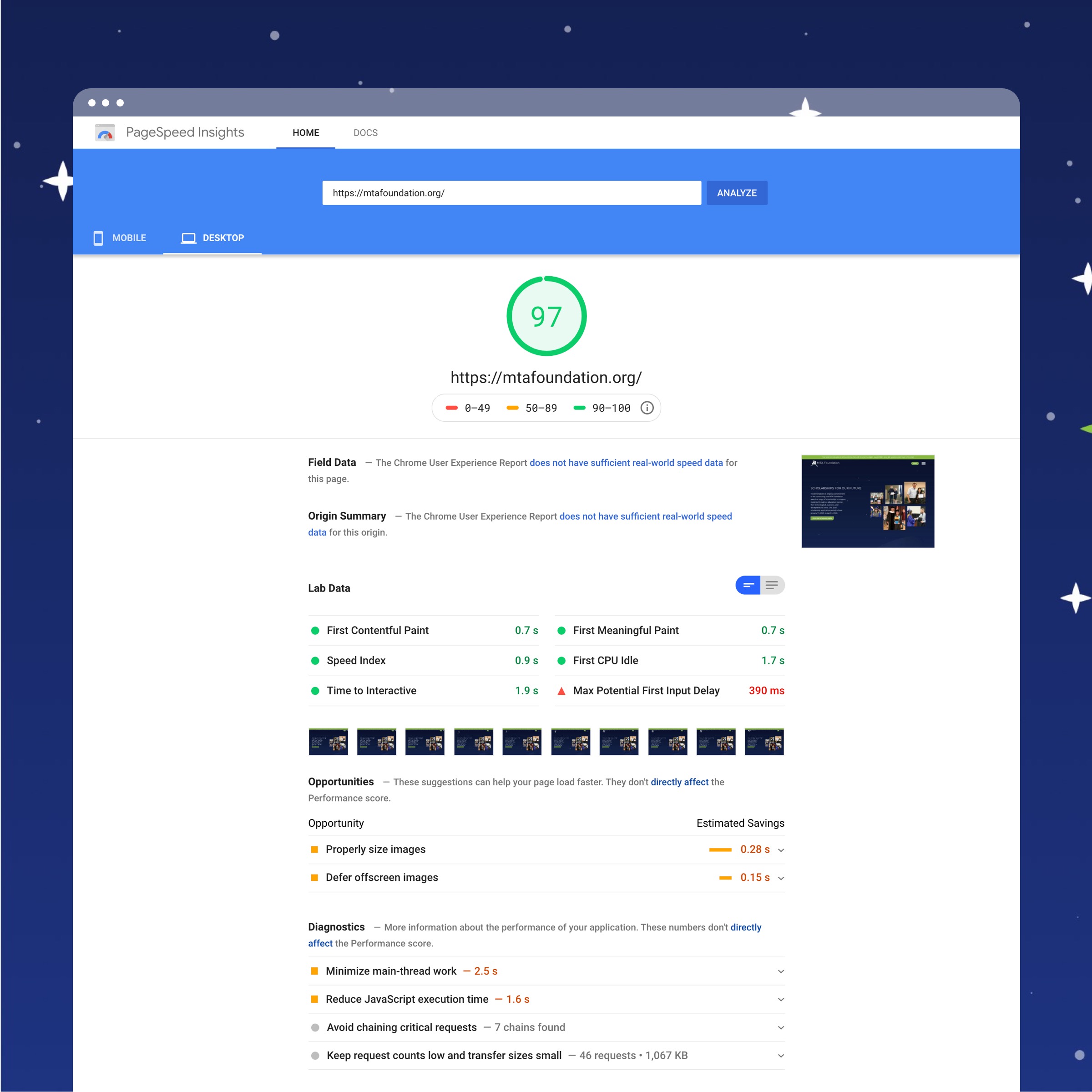This screenshot has width=1092, height=1092.
Task: Expand the Minimize main-thread work chevron
Action: [x=781, y=971]
